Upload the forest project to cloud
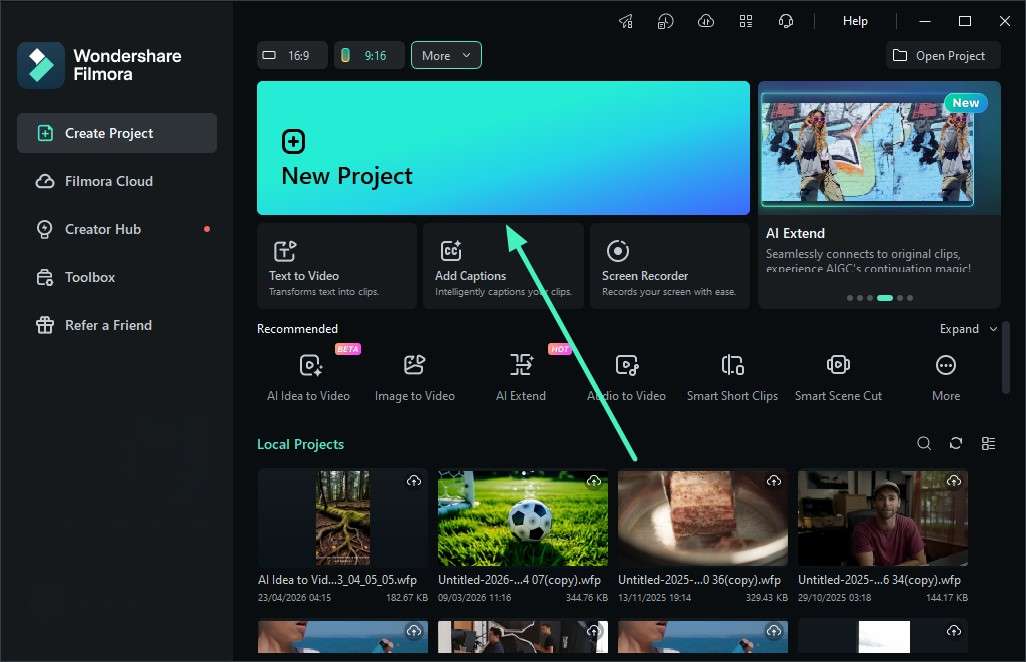 point(414,481)
